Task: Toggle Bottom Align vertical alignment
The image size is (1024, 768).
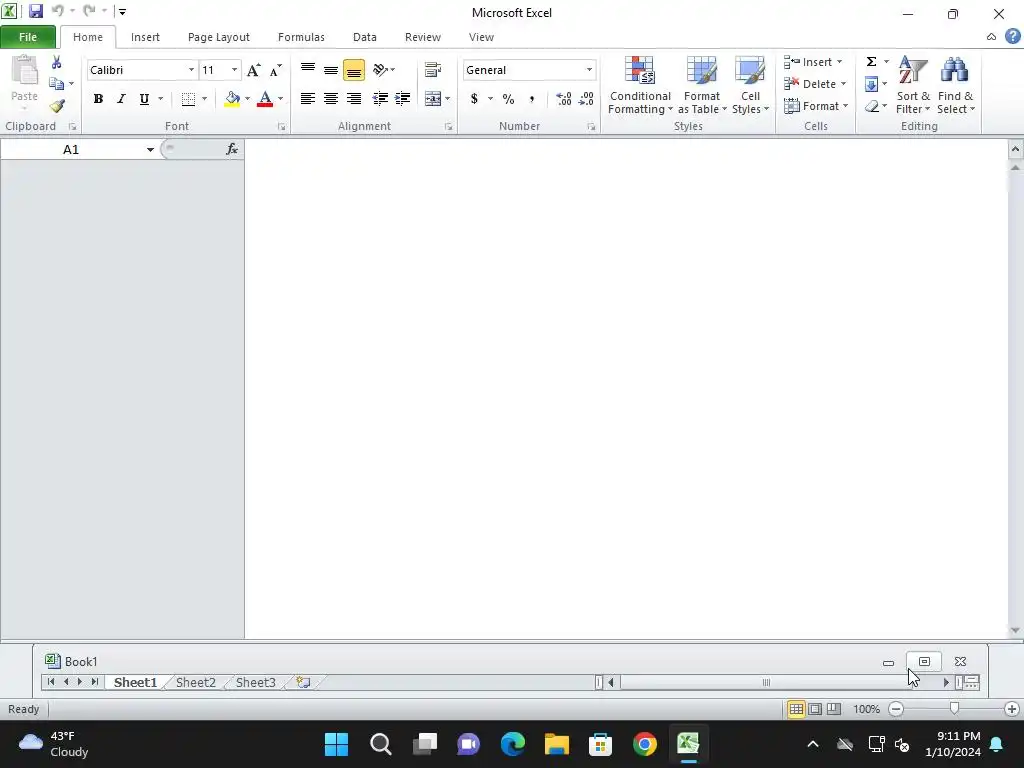Action: click(x=354, y=70)
